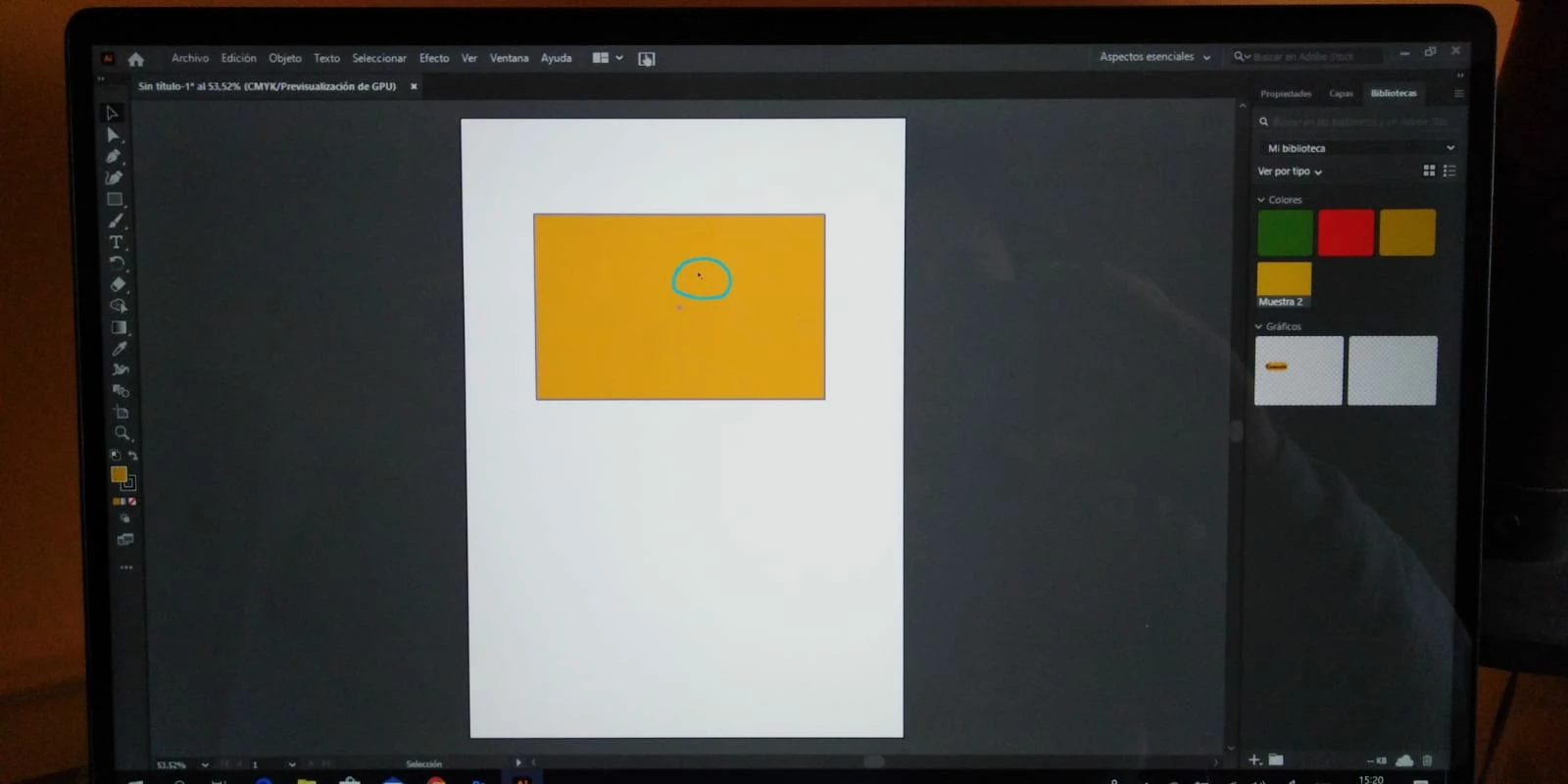Click the stroke box in toolbar
This screenshot has height=784, width=1568.
[128, 483]
